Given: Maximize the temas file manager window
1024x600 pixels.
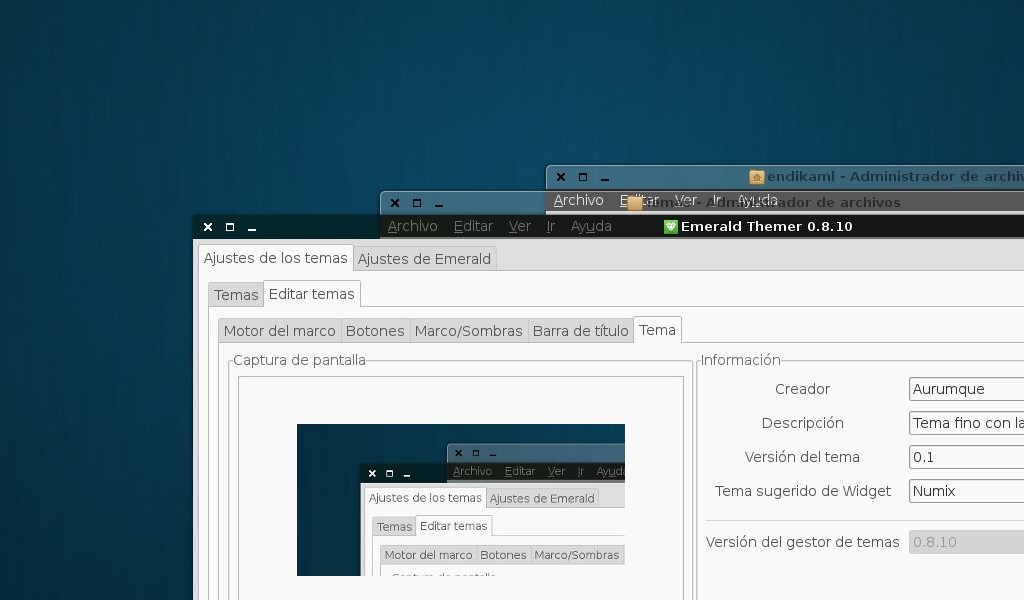Looking at the screenshot, I should (417, 203).
